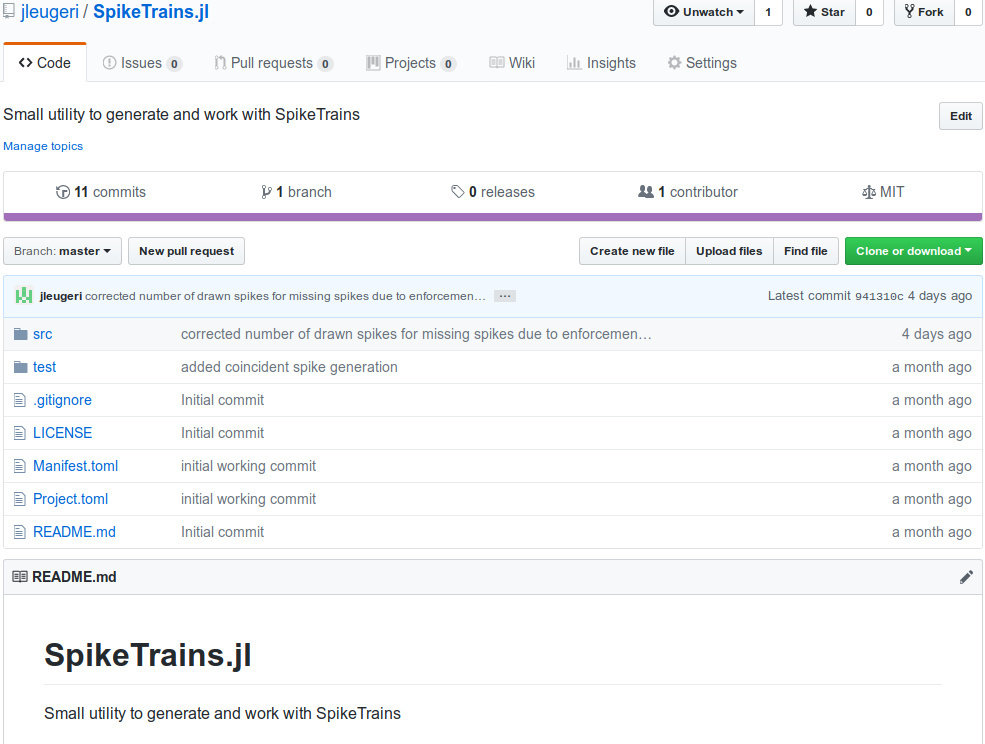The width and height of the screenshot is (985, 744).
Task: Edit README with pencil icon
Action: [x=966, y=577]
